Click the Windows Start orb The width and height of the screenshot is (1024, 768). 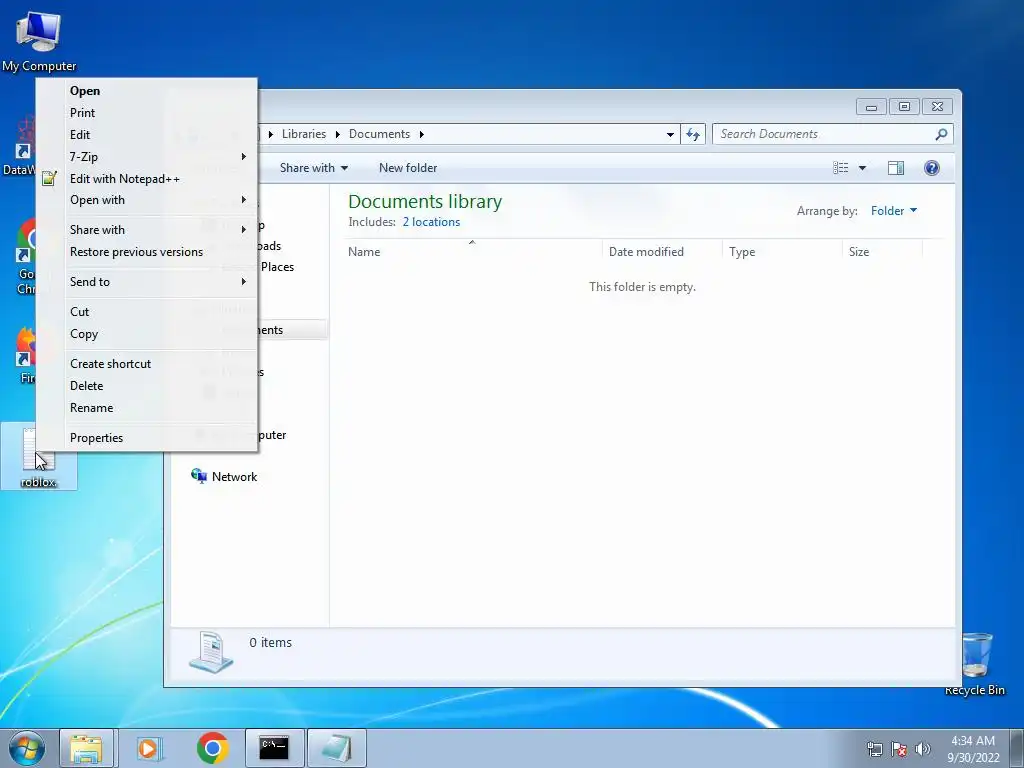(27, 748)
